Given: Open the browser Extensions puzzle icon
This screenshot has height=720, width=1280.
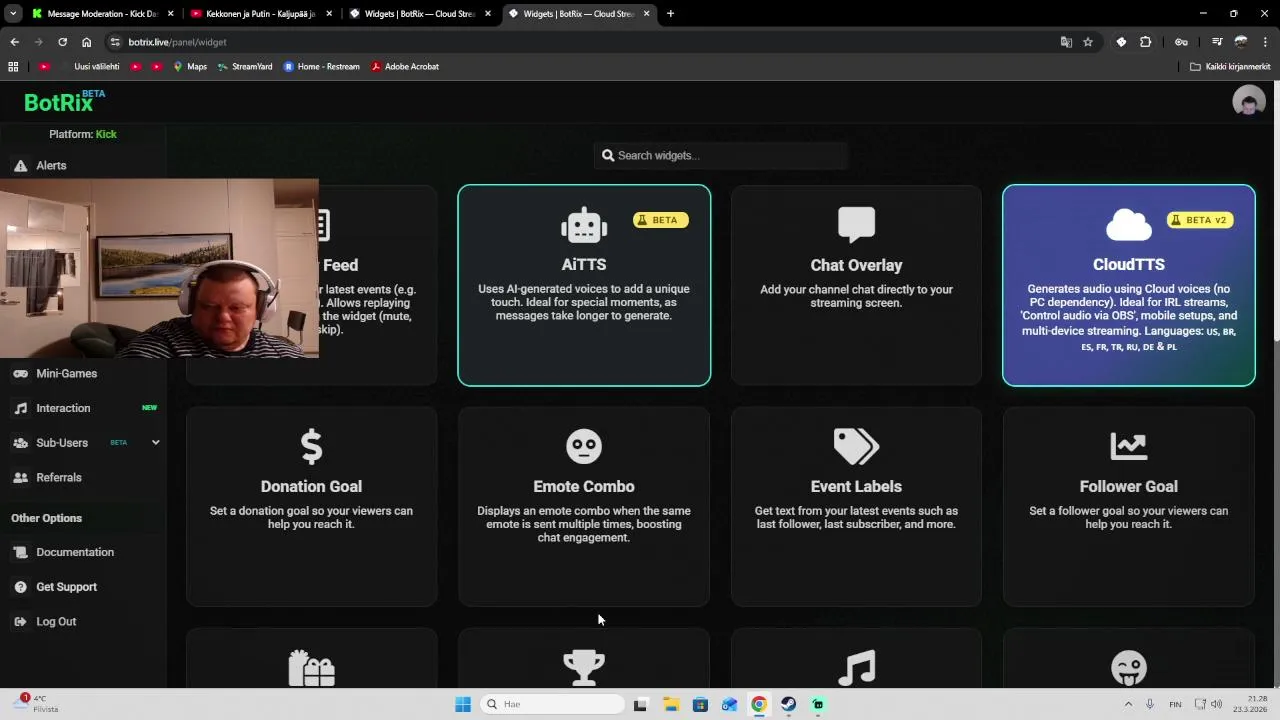Looking at the screenshot, I should (x=1145, y=42).
